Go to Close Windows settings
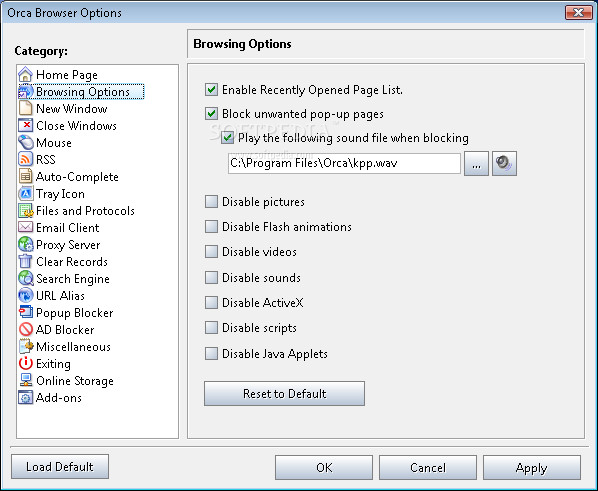Image resolution: width=598 pixels, height=491 pixels. pyautogui.click(x=76, y=126)
